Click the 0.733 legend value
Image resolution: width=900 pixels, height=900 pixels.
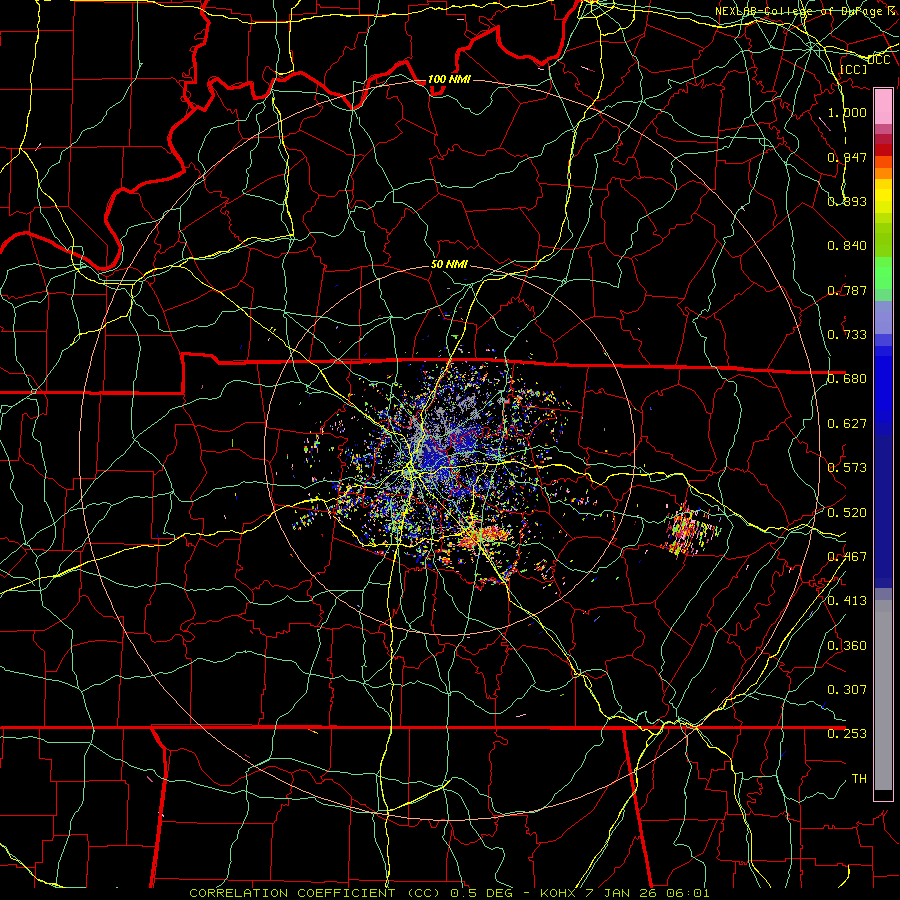(x=847, y=335)
